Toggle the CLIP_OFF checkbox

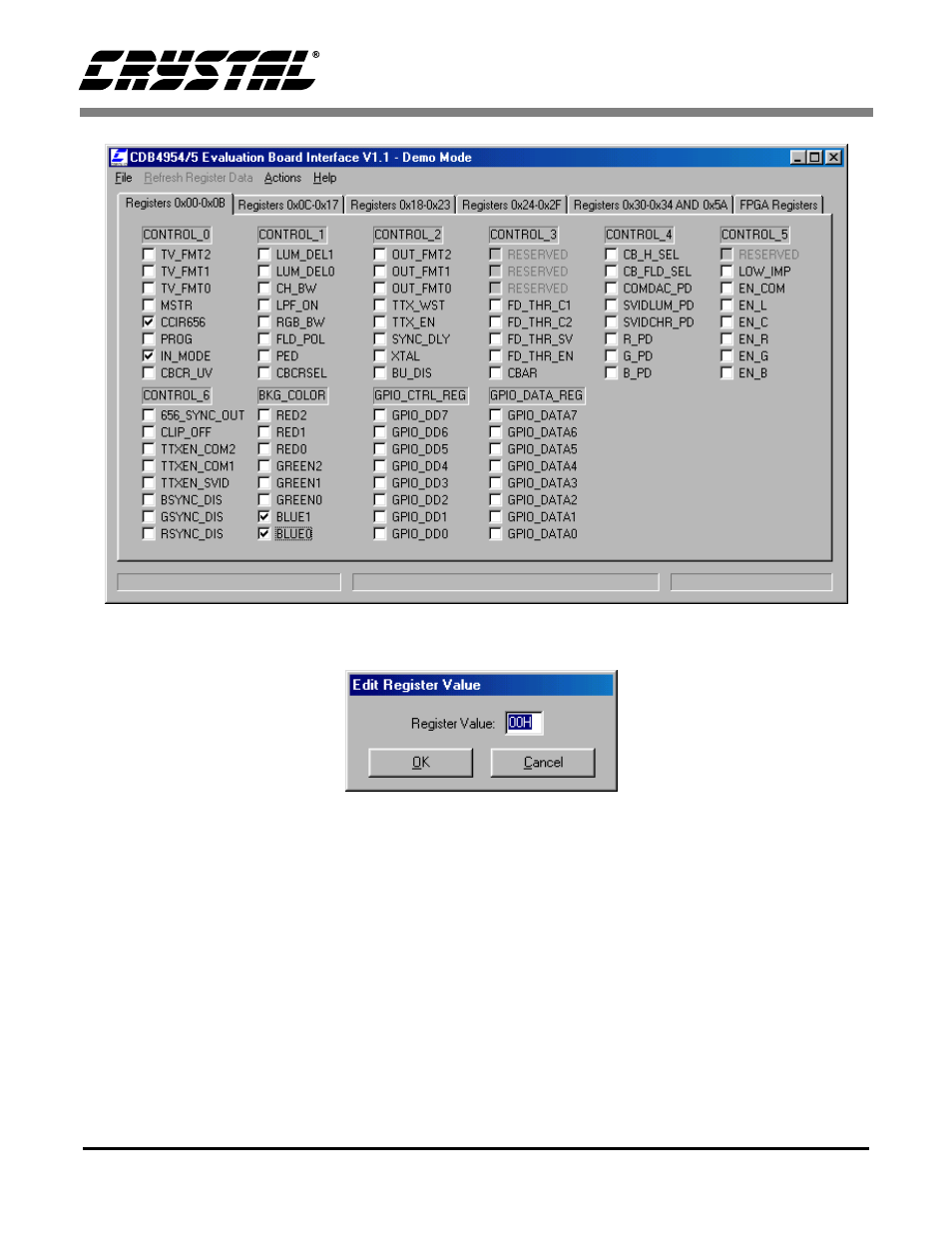coord(149,432)
